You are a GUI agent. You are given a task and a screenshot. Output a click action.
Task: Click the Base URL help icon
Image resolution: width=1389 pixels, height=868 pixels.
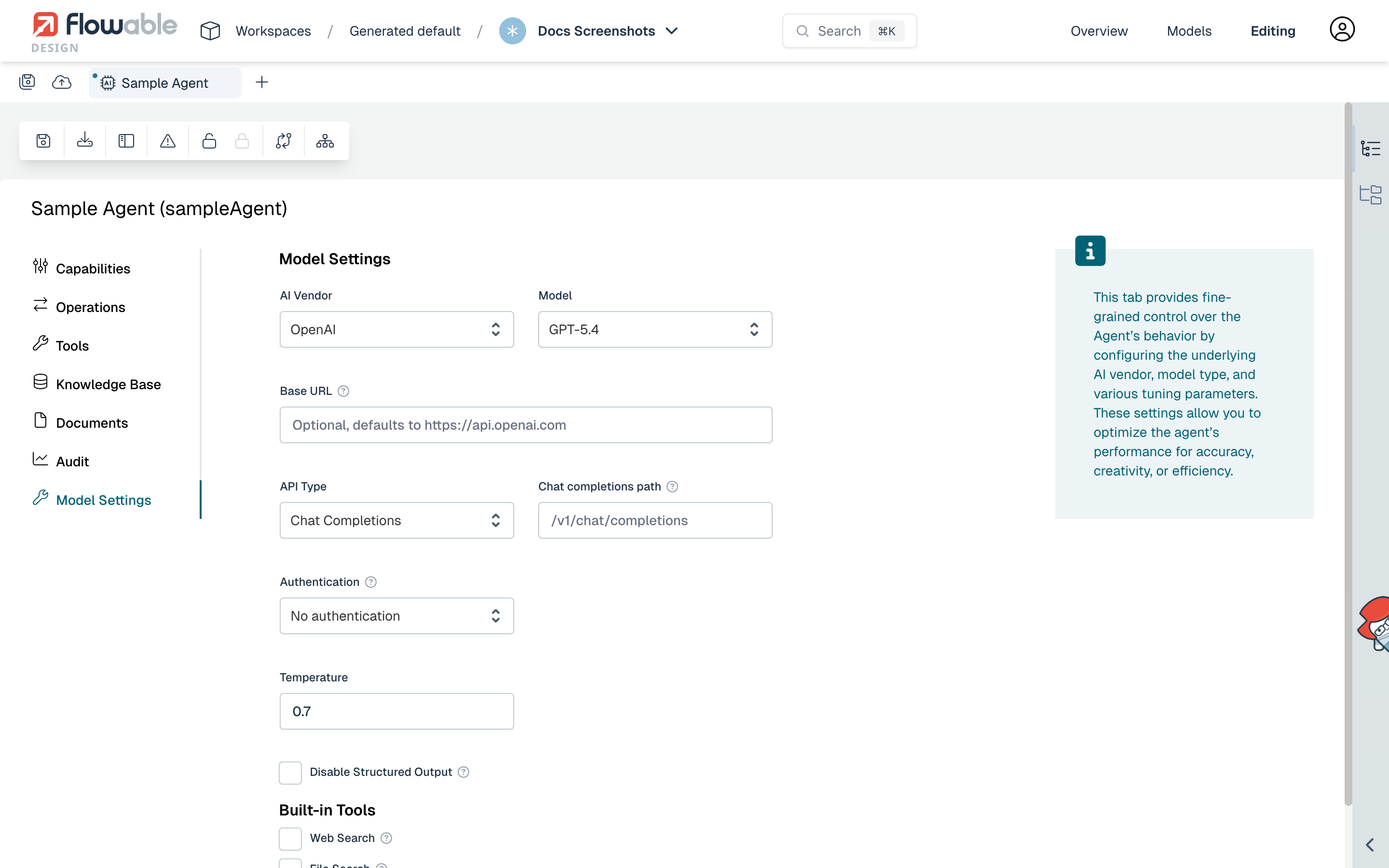point(343,391)
